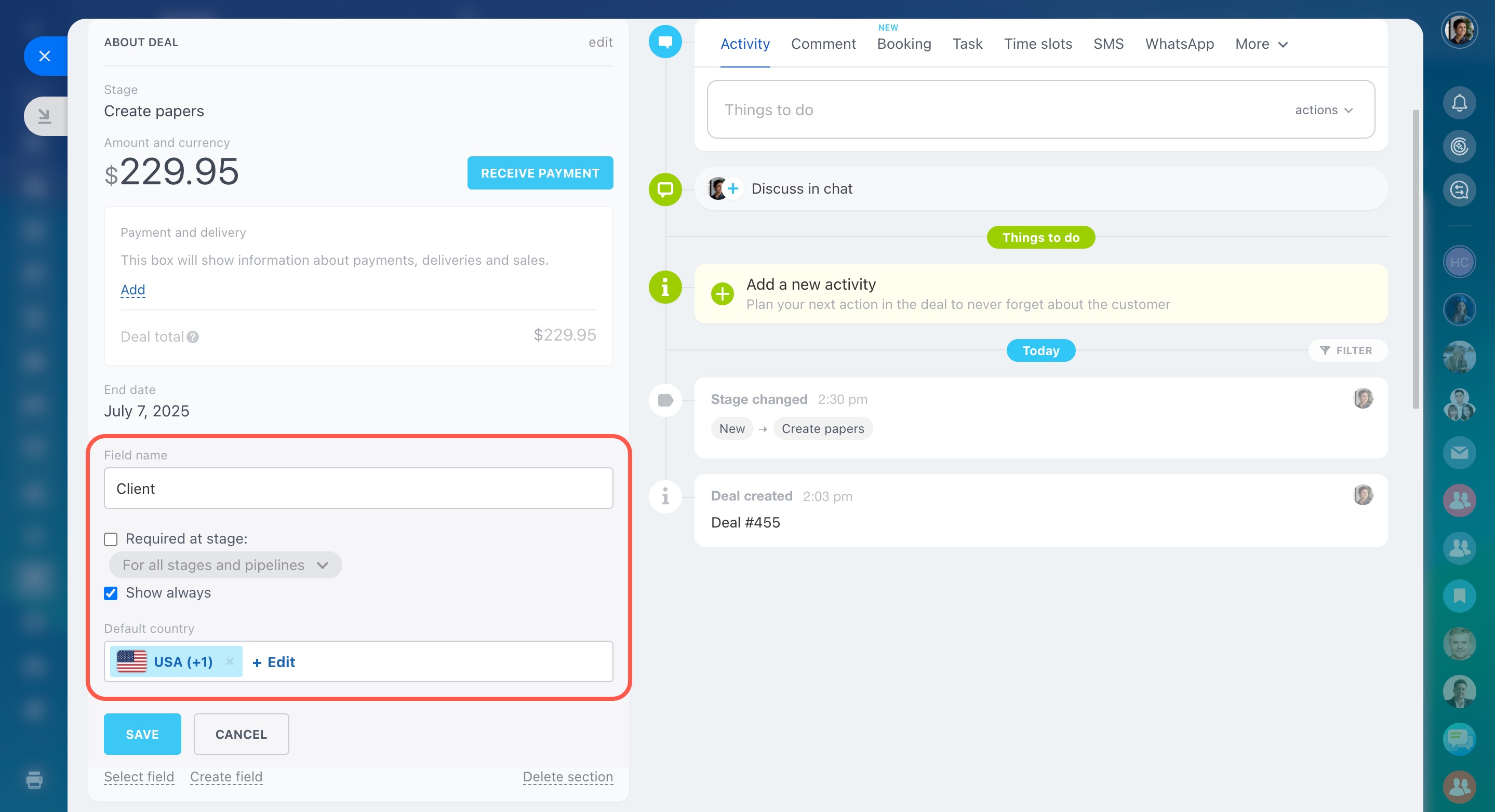Click the Field name input containing Client
Image resolution: width=1495 pixels, height=812 pixels.
pyautogui.click(x=358, y=489)
